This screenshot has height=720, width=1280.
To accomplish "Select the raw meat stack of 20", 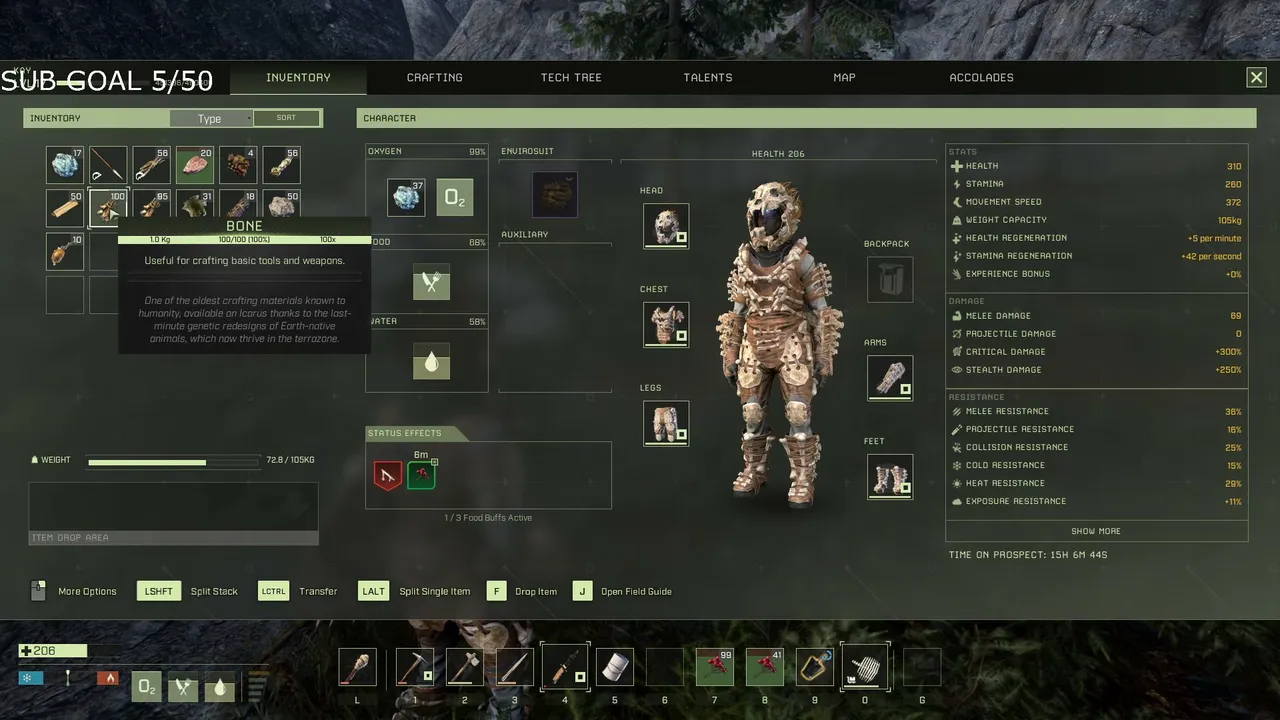I will point(194,165).
